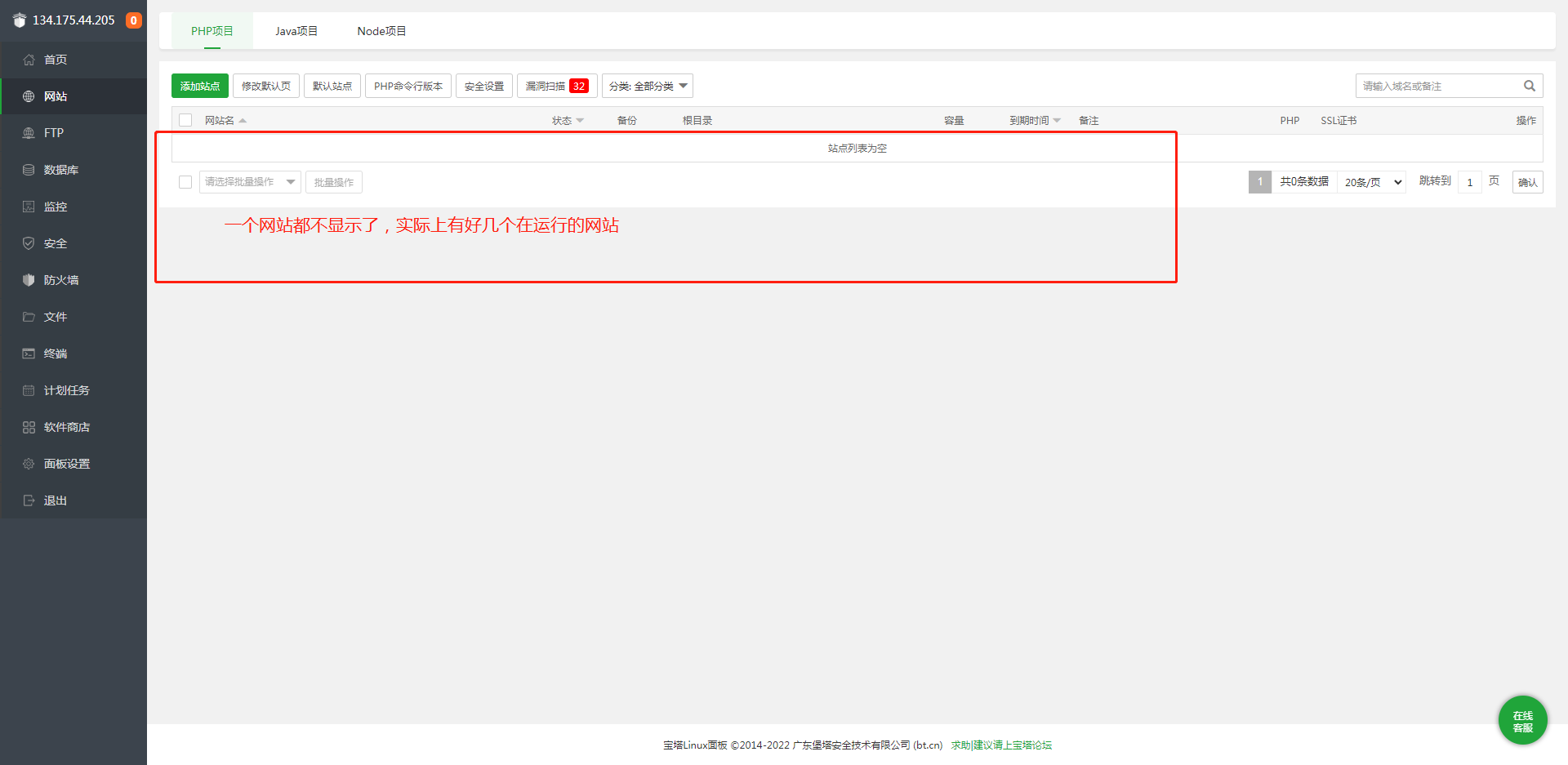
Task: Click the globe icon beside 网站
Action: click(29, 96)
